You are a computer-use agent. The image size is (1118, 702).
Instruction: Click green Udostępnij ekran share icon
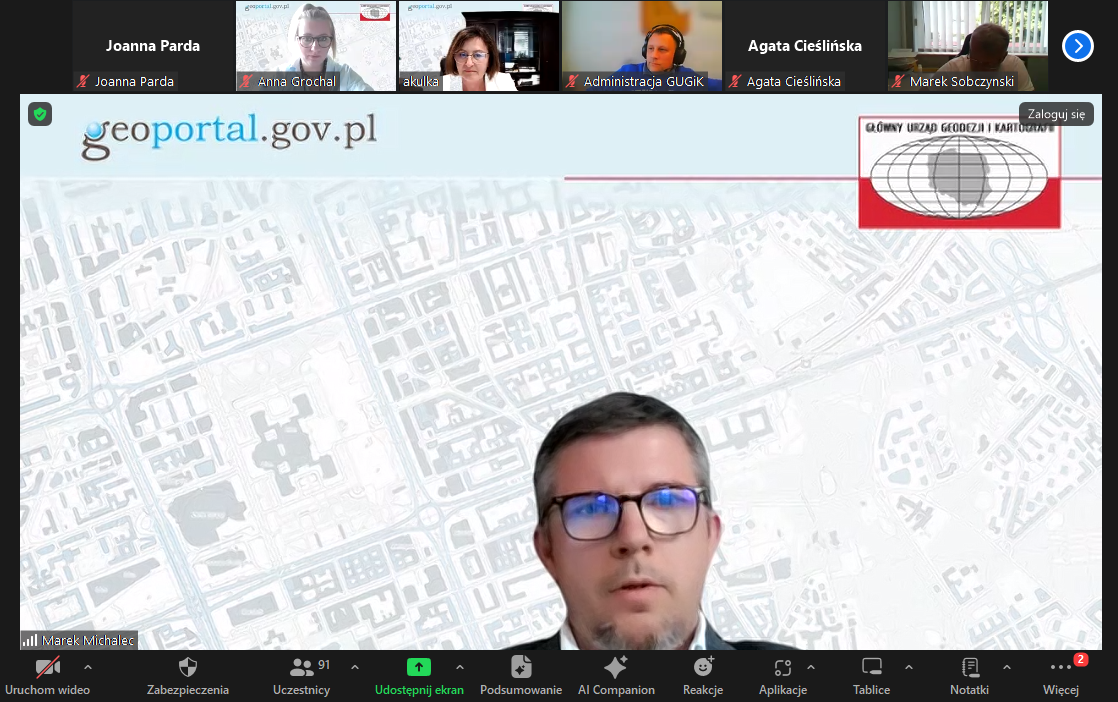(419, 667)
